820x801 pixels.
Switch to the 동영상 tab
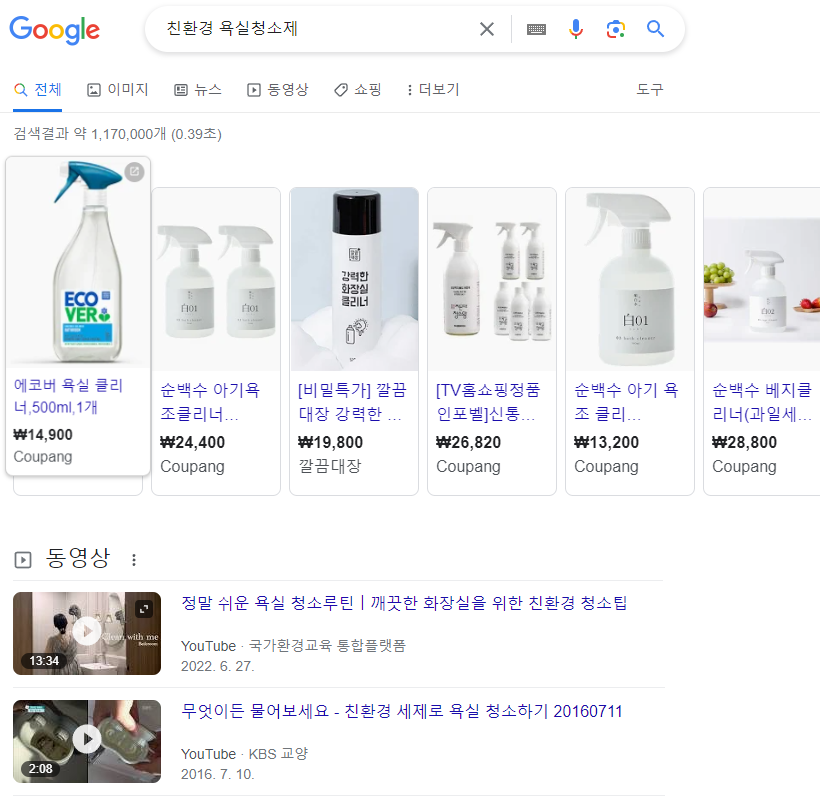pyautogui.click(x=278, y=89)
